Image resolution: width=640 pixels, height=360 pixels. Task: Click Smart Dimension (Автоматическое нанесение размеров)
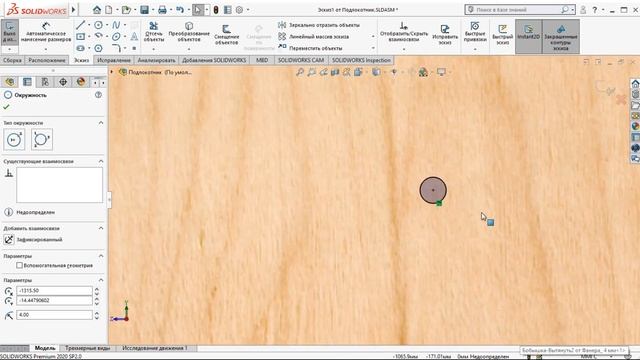pos(46,32)
